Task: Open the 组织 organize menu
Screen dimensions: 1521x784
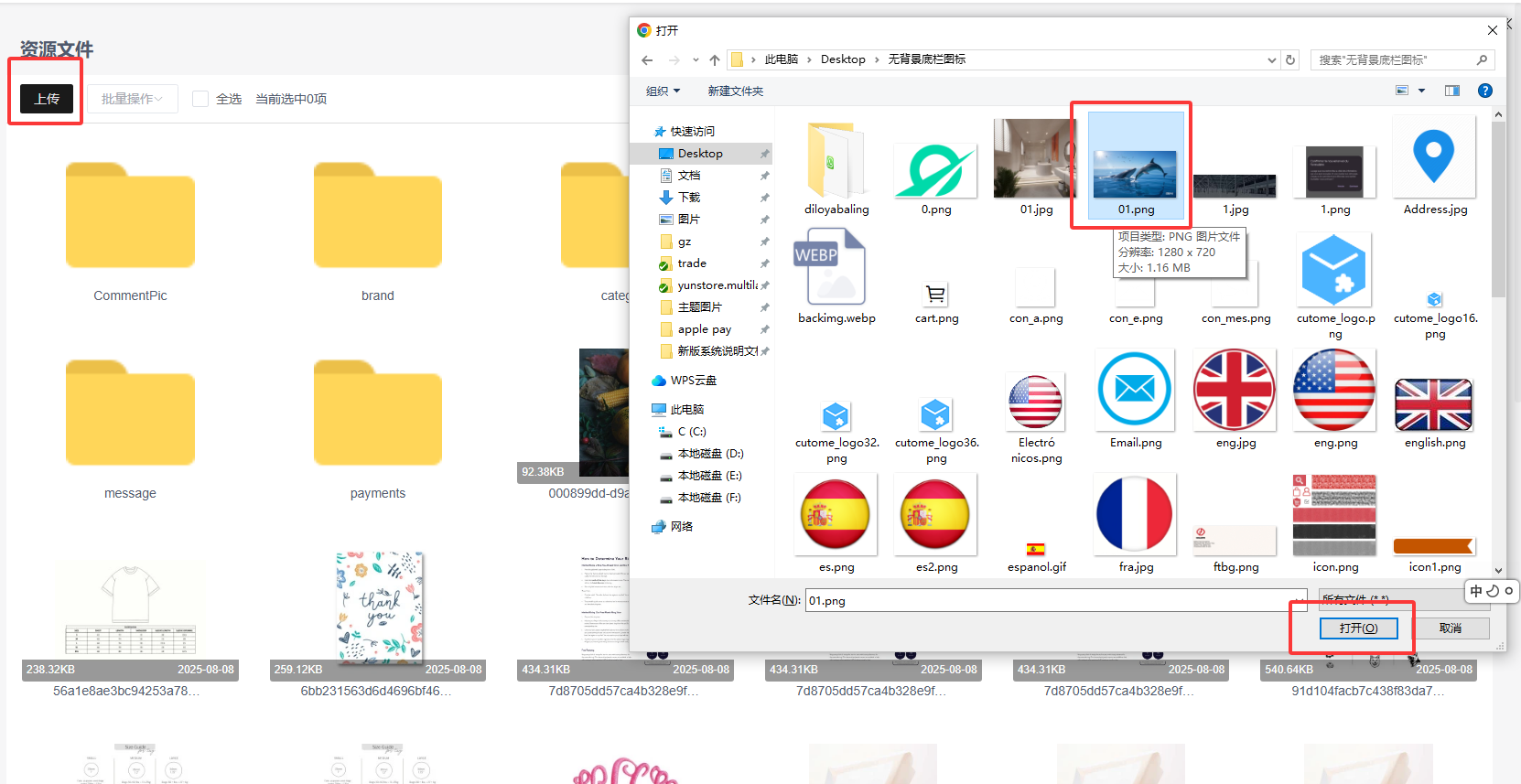Action: coord(663,91)
